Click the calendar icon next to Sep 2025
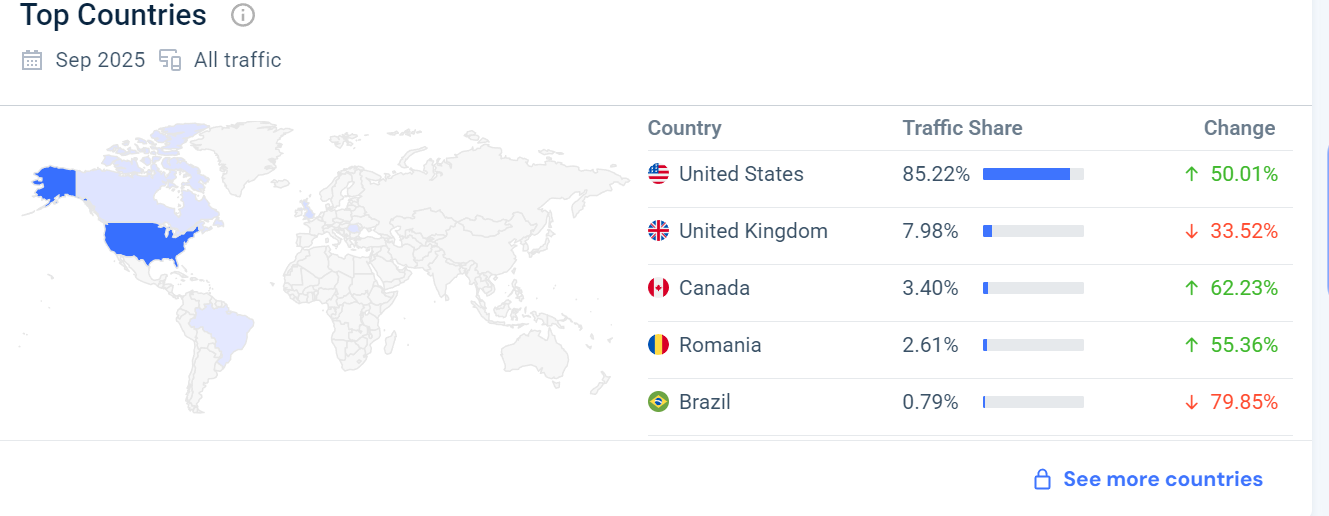Image resolution: width=1329 pixels, height=516 pixels. [x=32, y=60]
